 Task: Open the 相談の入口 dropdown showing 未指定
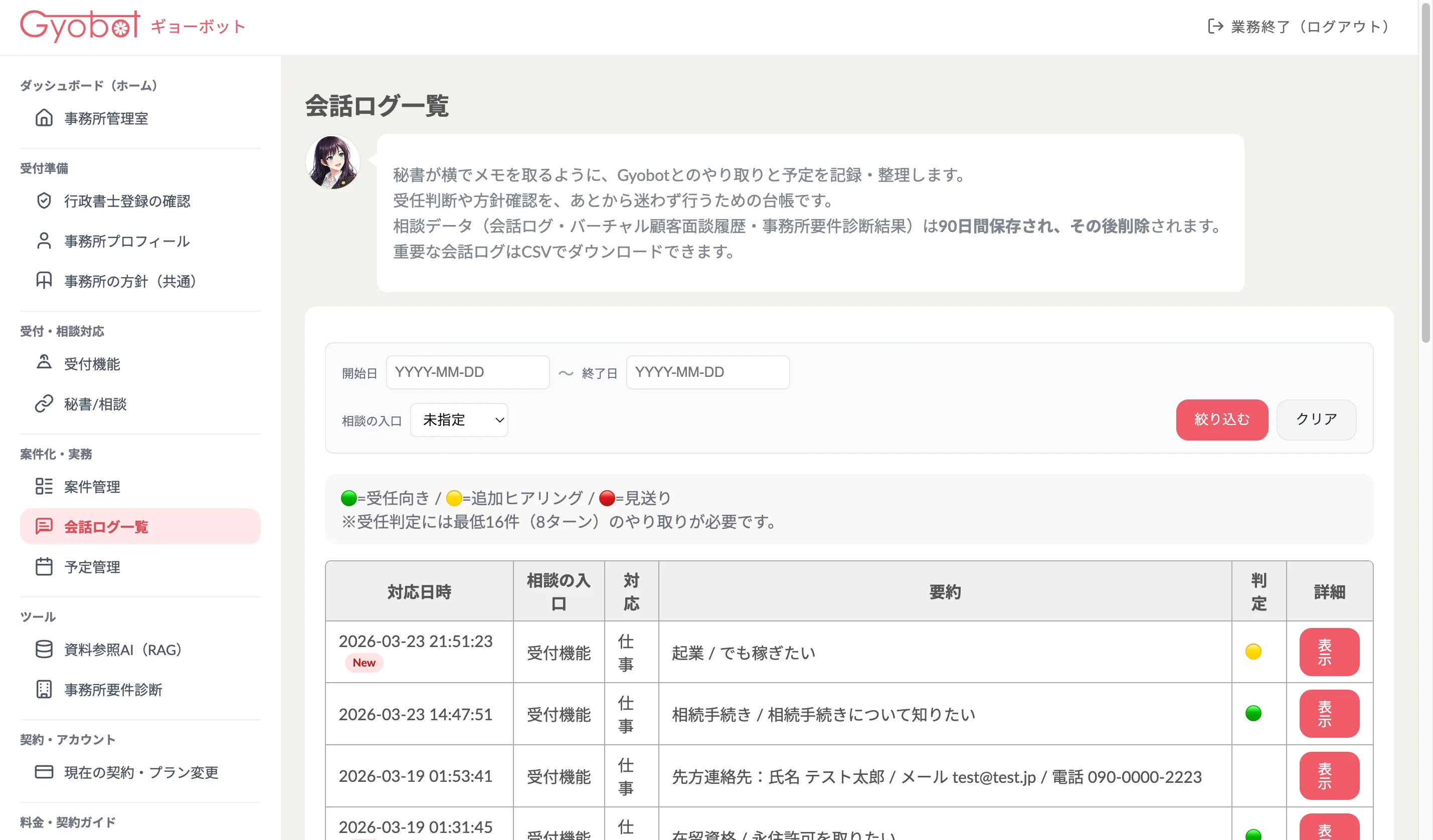pos(459,420)
